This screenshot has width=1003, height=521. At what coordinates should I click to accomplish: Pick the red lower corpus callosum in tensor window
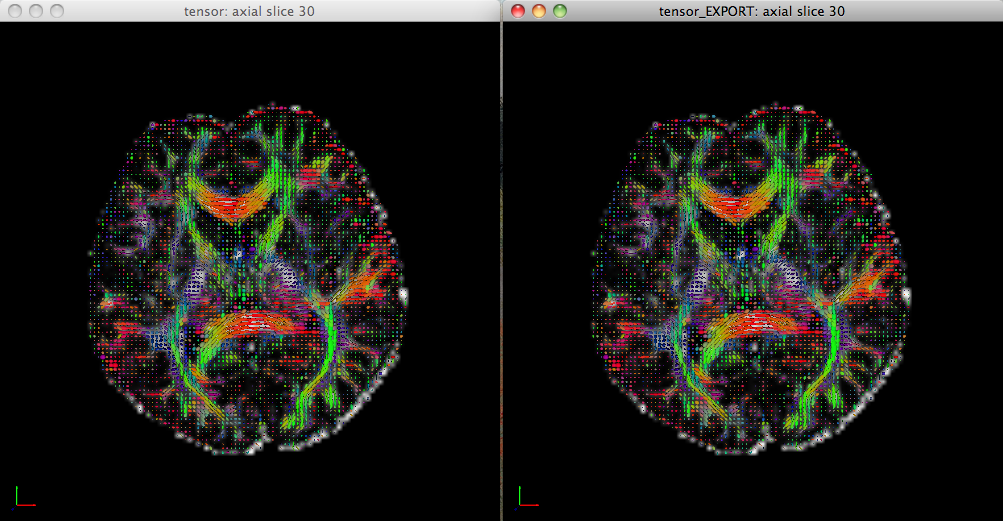pos(248,324)
